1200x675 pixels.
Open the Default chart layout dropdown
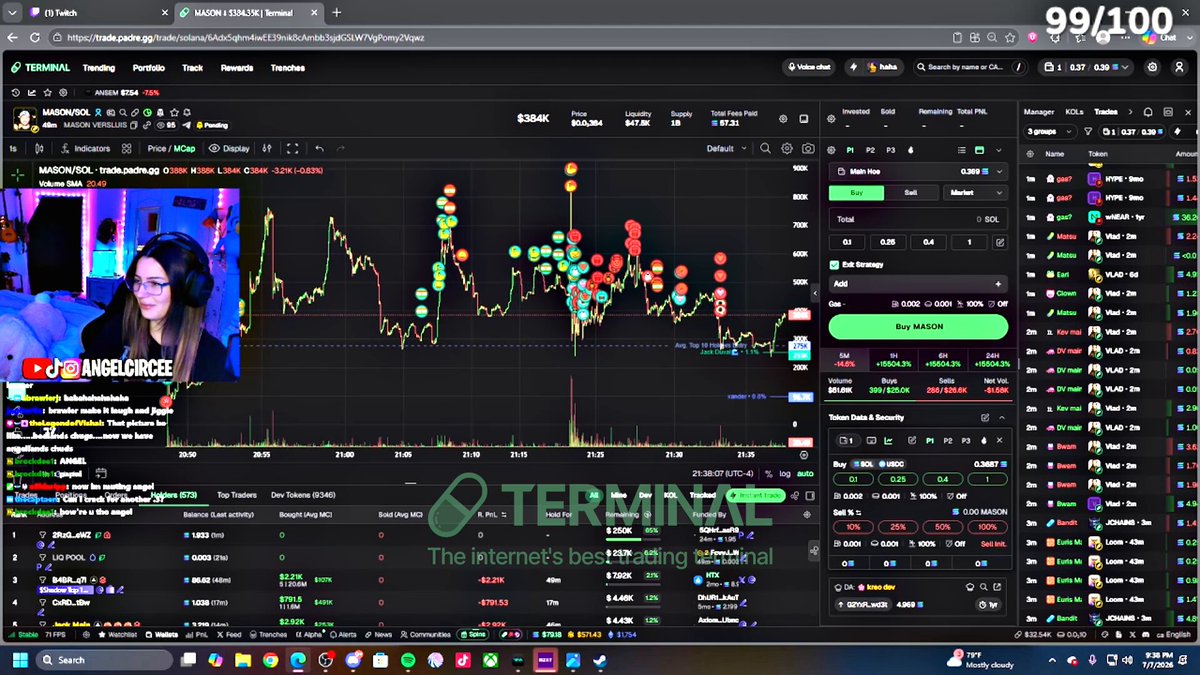click(726, 148)
